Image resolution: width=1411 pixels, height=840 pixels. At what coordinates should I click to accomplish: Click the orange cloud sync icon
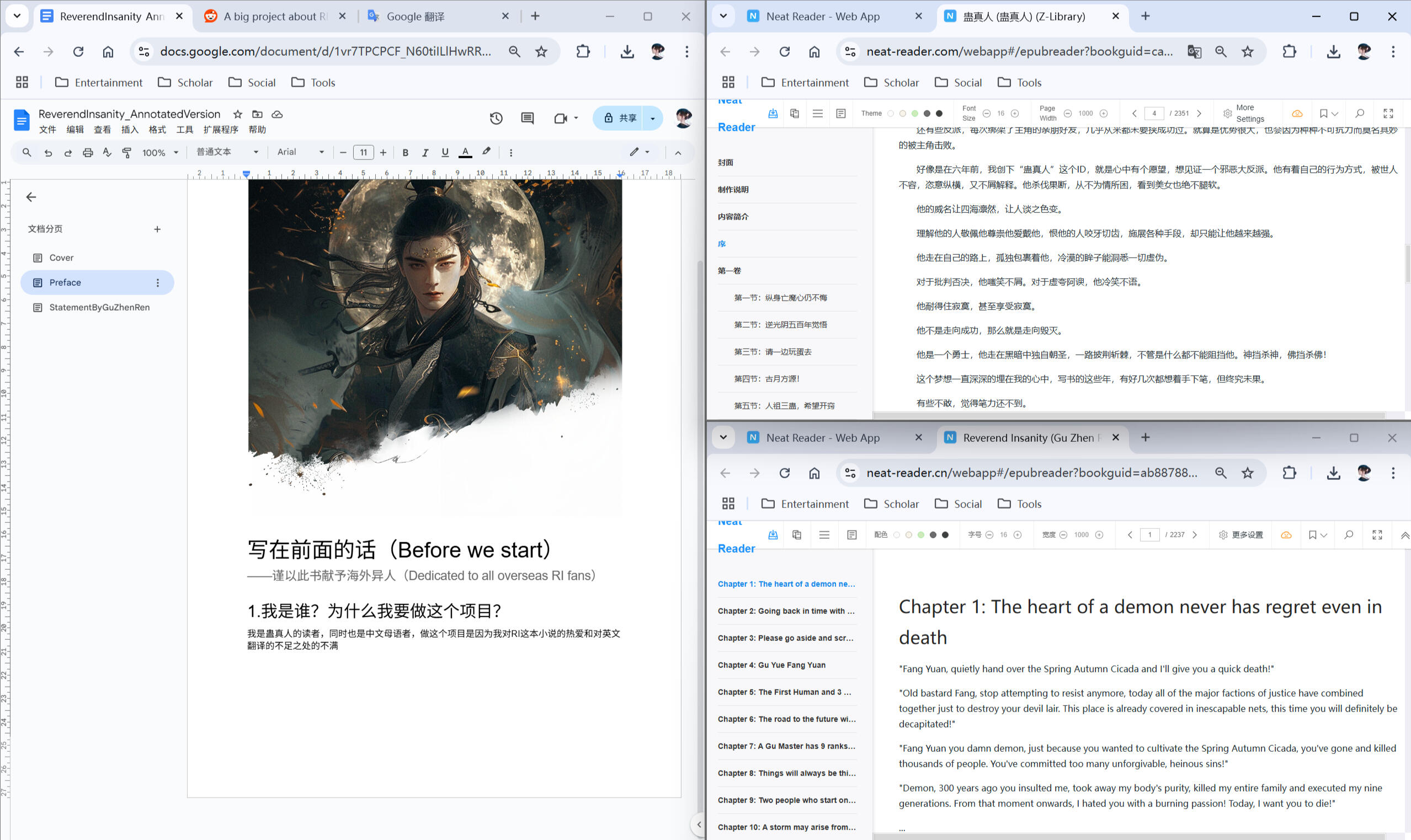pyautogui.click(x=1297, y=113)
